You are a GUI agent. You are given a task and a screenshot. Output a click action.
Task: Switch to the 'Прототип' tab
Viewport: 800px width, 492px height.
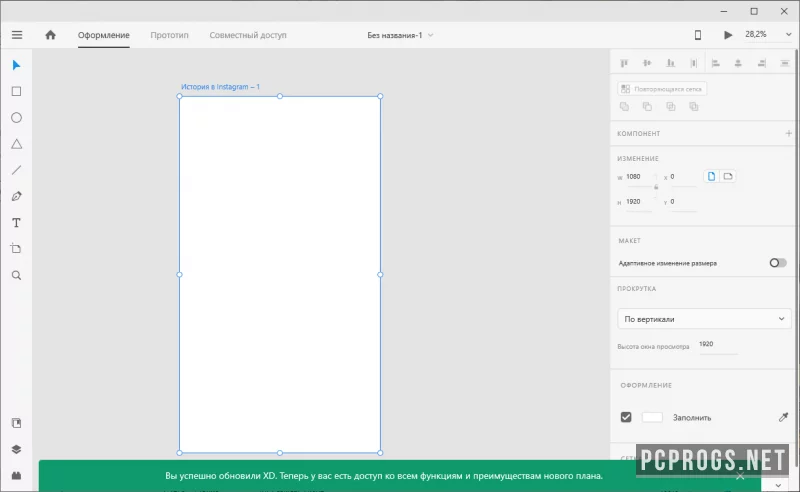click(x=169, y=35)
